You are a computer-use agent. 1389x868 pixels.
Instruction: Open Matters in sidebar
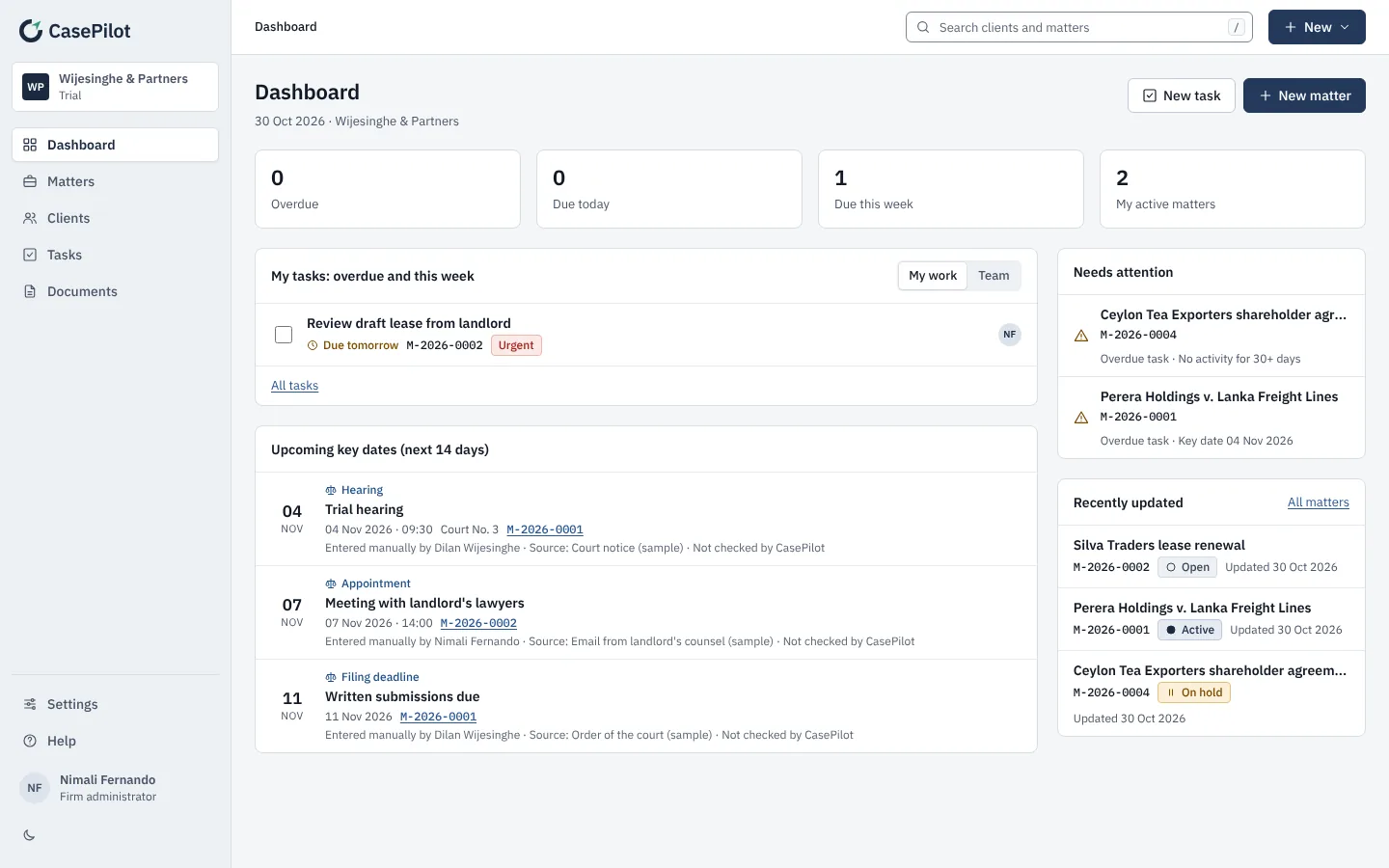[x=115, y=181]
